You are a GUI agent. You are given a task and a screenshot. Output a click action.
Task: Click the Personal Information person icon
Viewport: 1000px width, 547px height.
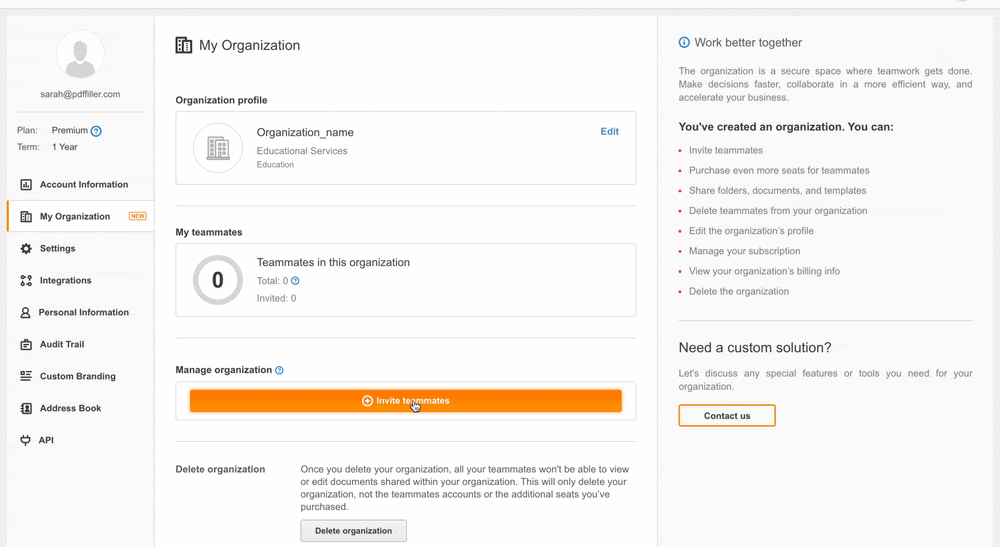tap(26, 313)
